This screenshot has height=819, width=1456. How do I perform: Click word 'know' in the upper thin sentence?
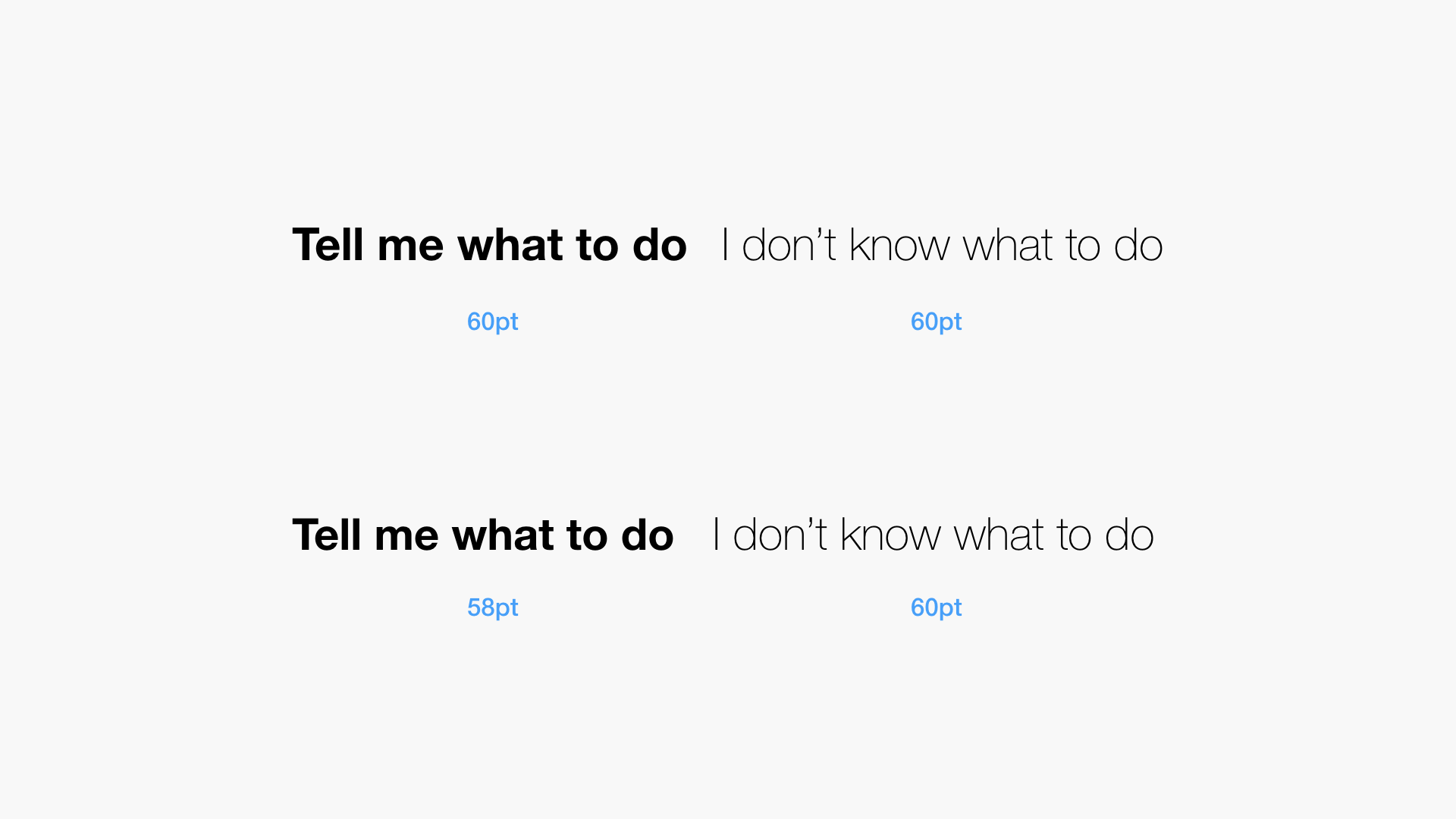click(x=899, y=245)
